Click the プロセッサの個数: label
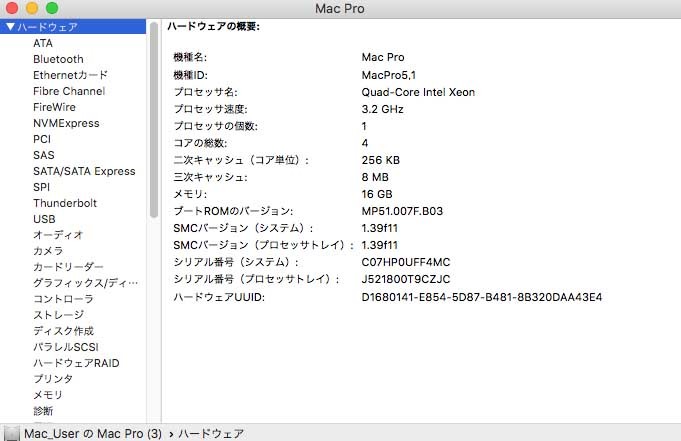The height and width of the screenshot is (441, 681). 215,126
